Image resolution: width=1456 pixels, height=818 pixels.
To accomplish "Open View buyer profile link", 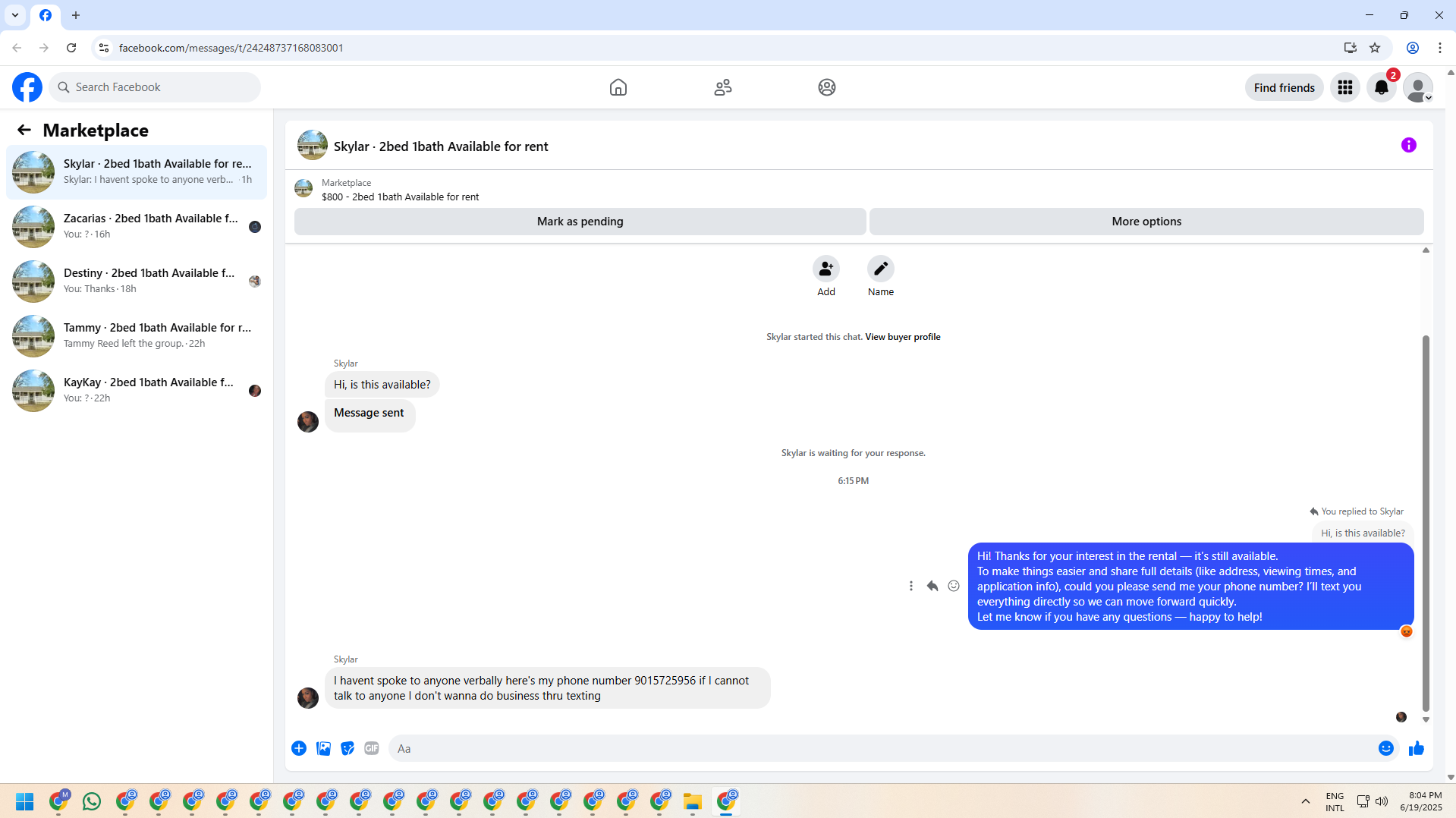I will click(x=903, y=337).
